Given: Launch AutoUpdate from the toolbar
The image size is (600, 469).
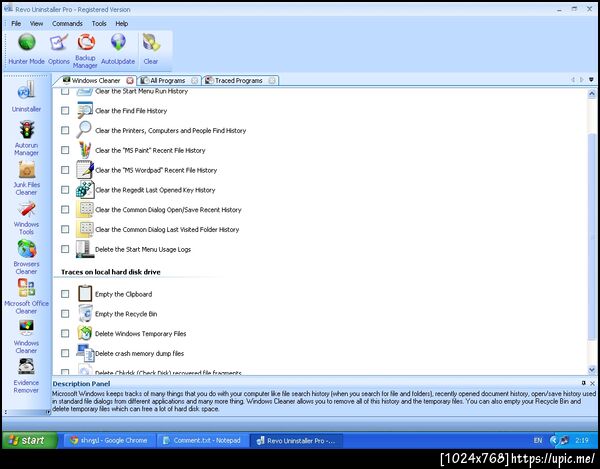Looking at the screenshot, I should coord(118,49).
